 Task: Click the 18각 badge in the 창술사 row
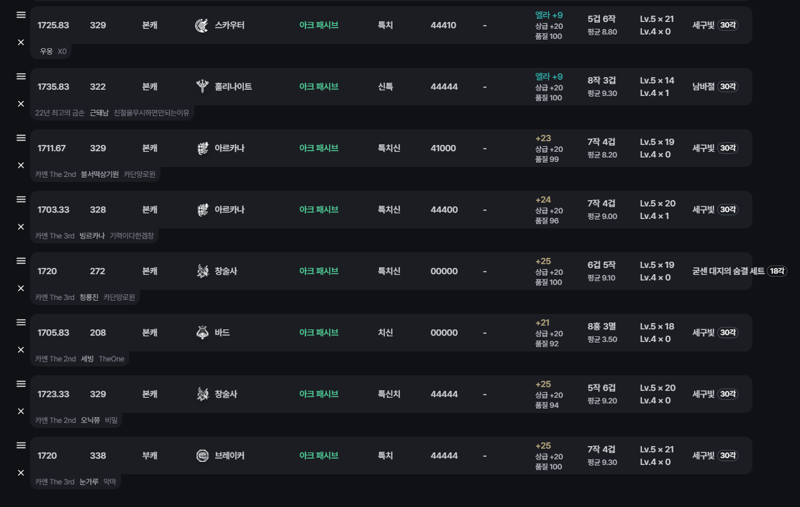click(x=777, y=271)
